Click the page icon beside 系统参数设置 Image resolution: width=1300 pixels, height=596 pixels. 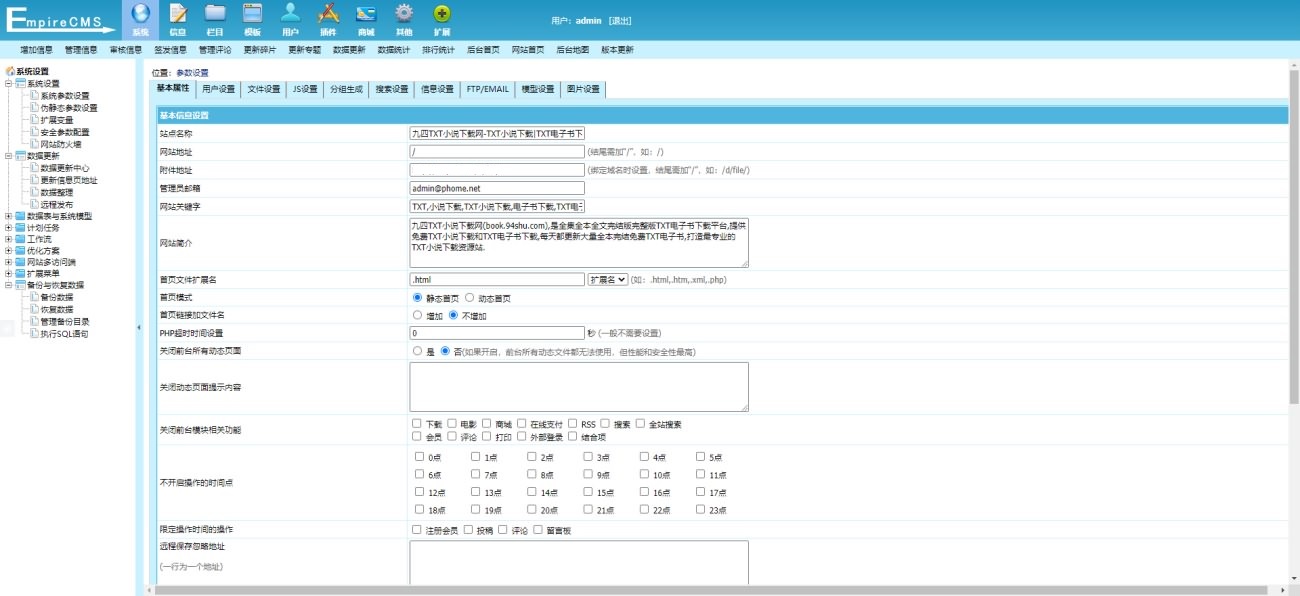(34, 95)
